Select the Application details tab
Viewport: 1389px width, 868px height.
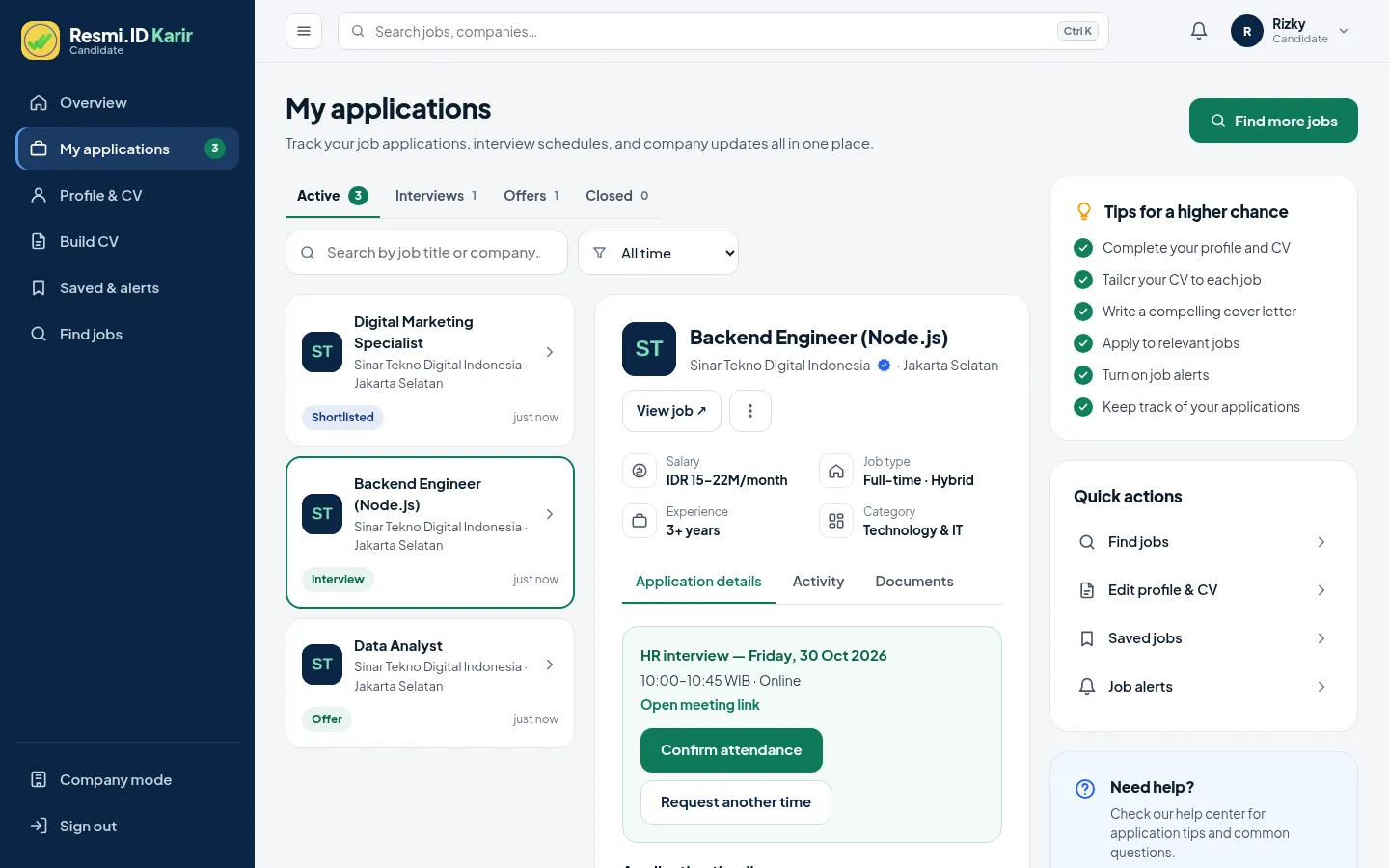coord(698,582)
